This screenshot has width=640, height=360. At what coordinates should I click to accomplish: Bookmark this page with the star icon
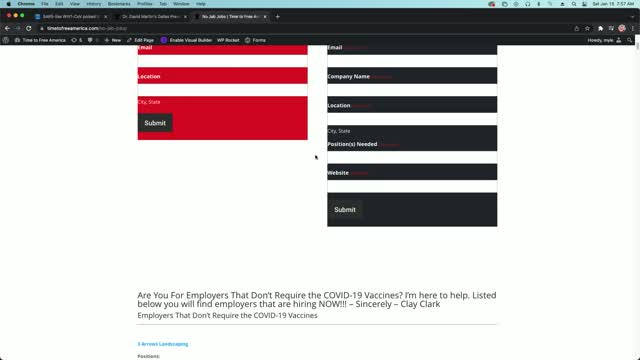[587, 29]
